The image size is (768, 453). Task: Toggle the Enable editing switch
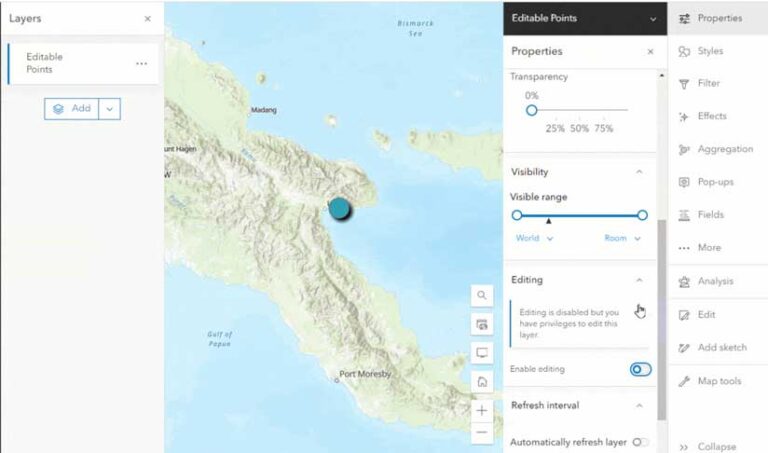(641, 369)
